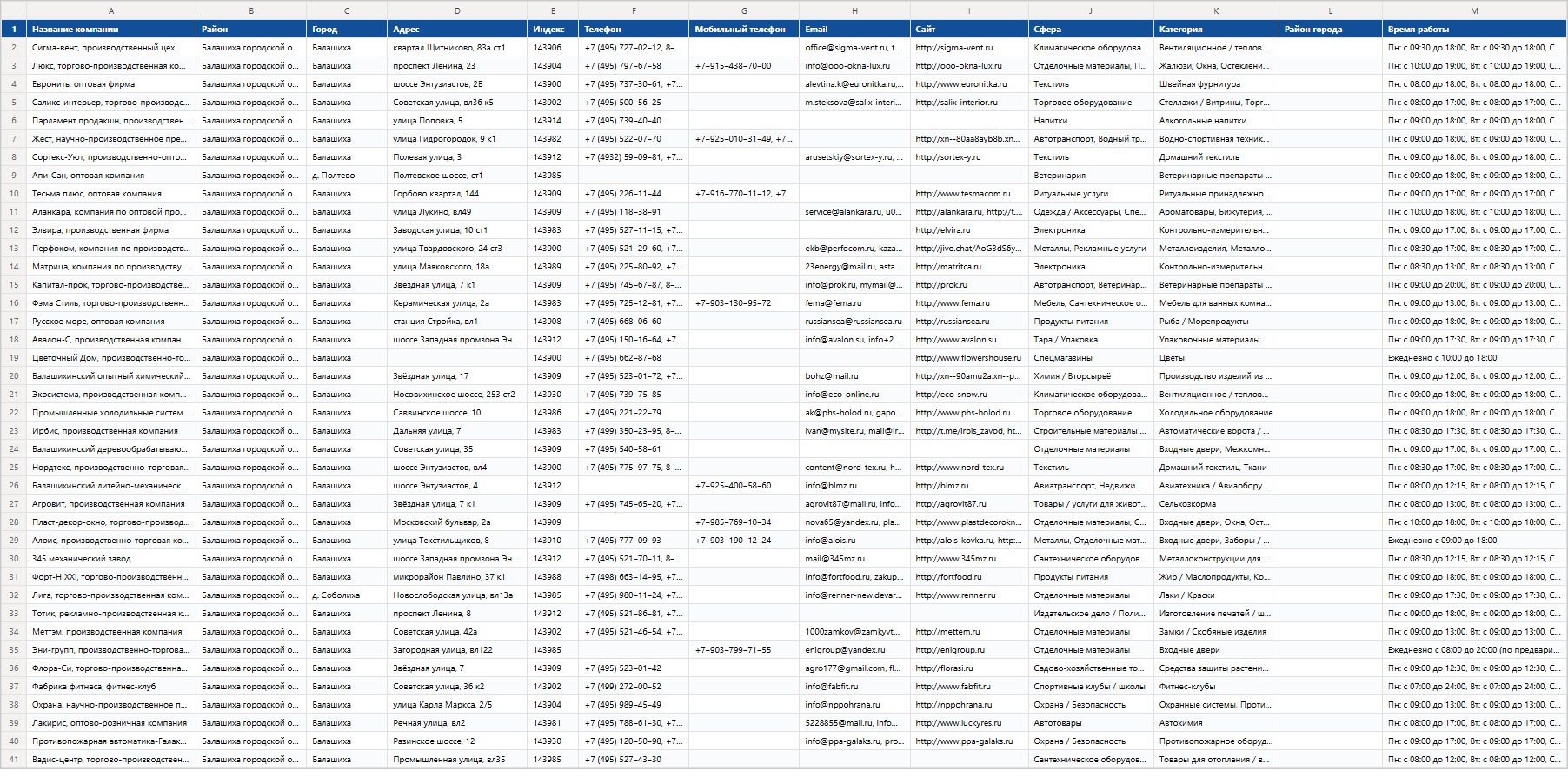The height and width of the screenshot is (784, 1568).
Task: Click the "Сайт" header cell
Action: point(969,30)
